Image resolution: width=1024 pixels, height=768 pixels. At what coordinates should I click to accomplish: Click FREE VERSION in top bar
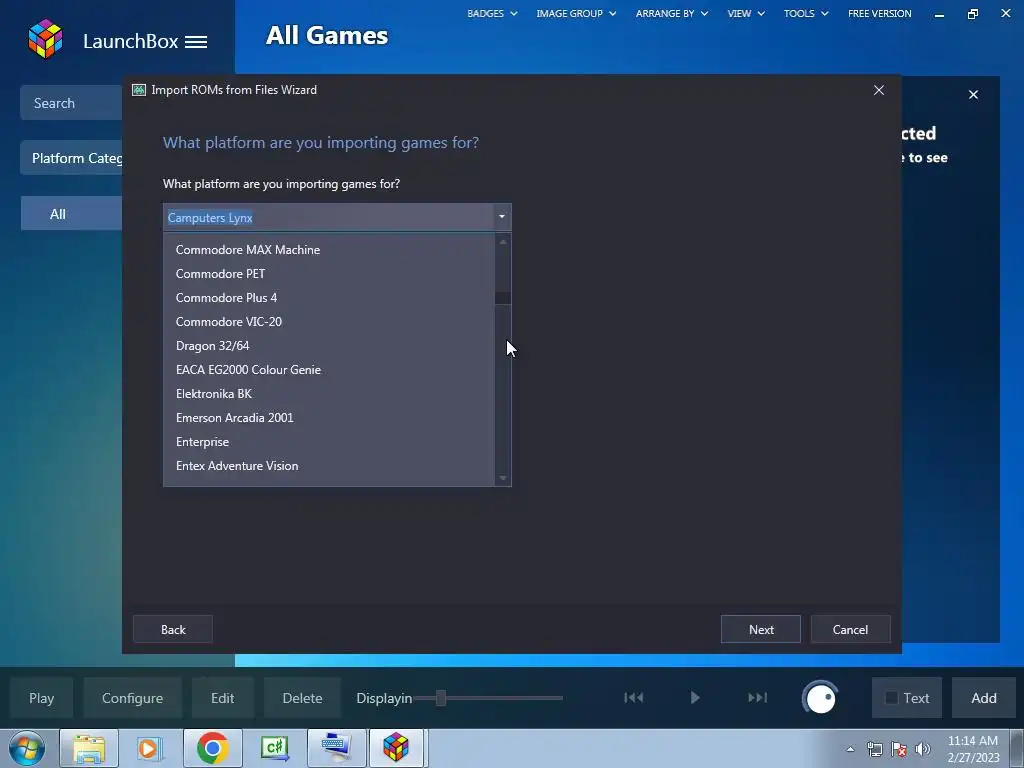pyautogui.click(x=880, y=13)
